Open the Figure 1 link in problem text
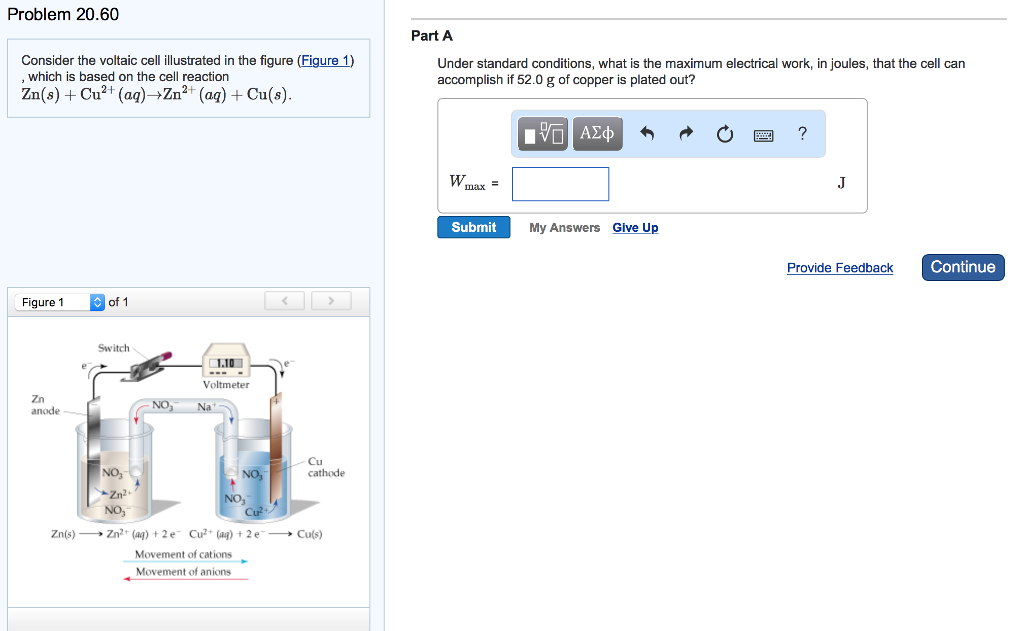 coord(325,61)
